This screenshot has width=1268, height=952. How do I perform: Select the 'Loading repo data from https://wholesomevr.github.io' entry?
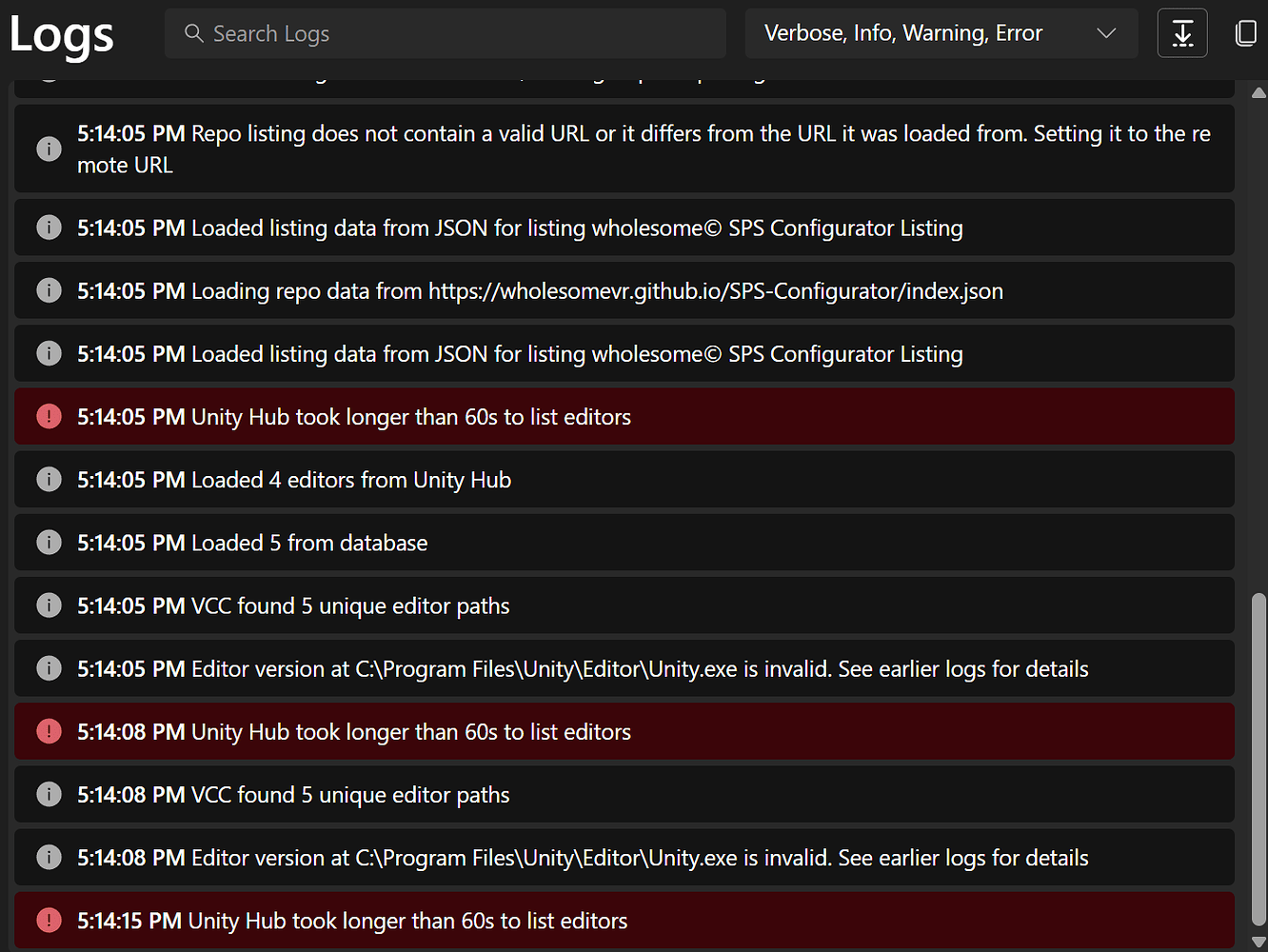(624, 290)
